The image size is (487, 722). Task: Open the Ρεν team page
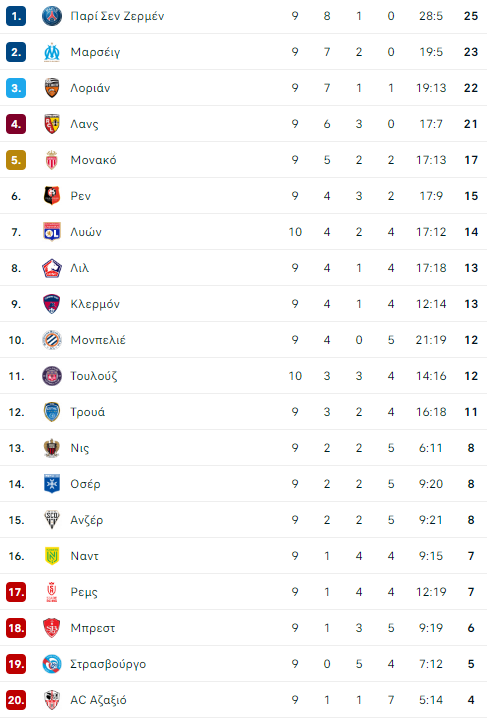click(x=81, y=196)
